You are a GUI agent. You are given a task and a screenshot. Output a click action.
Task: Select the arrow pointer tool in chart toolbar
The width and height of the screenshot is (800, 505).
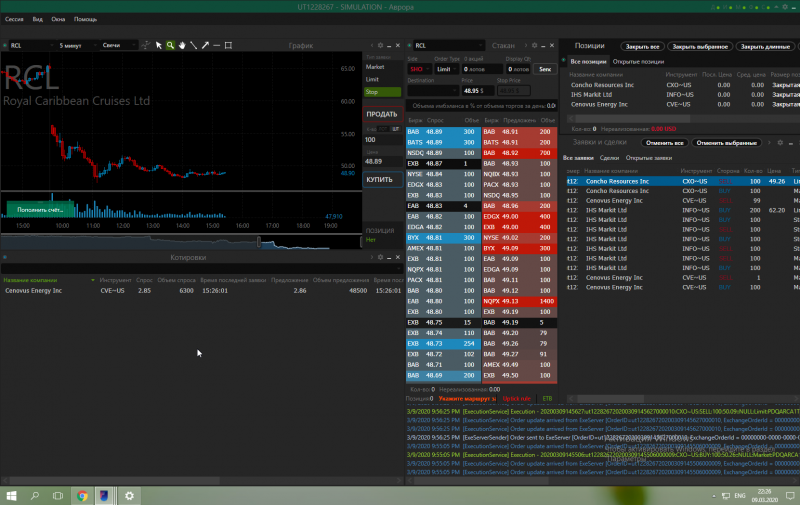pyautogui.click(x=159, y=45)
